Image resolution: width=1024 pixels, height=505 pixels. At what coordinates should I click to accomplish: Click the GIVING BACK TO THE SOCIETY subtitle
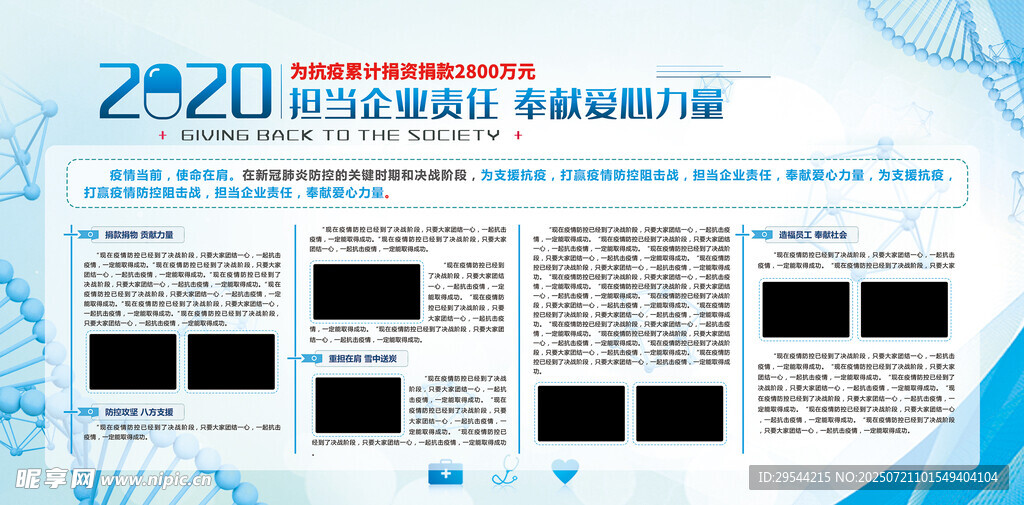pyautogui.click(x=340, y=134)
